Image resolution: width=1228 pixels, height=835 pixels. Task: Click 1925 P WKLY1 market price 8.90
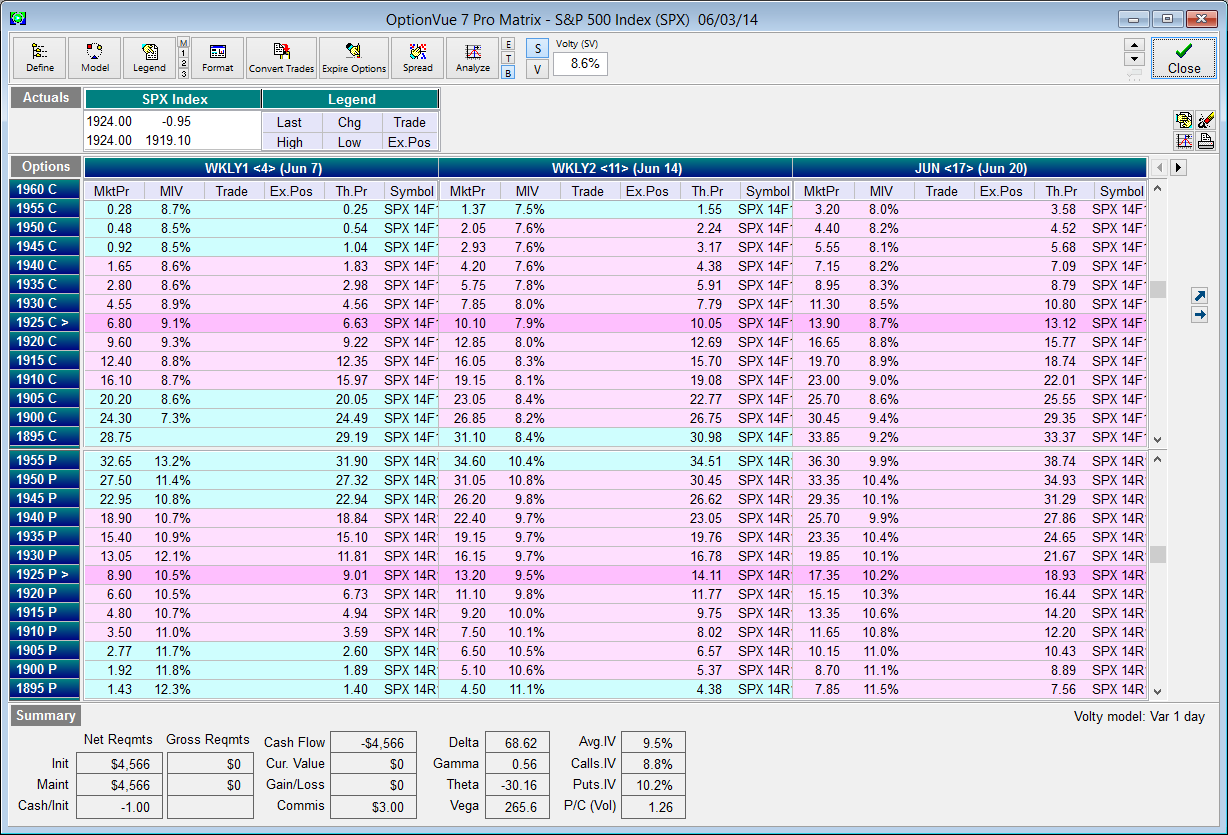coord(117,575)
